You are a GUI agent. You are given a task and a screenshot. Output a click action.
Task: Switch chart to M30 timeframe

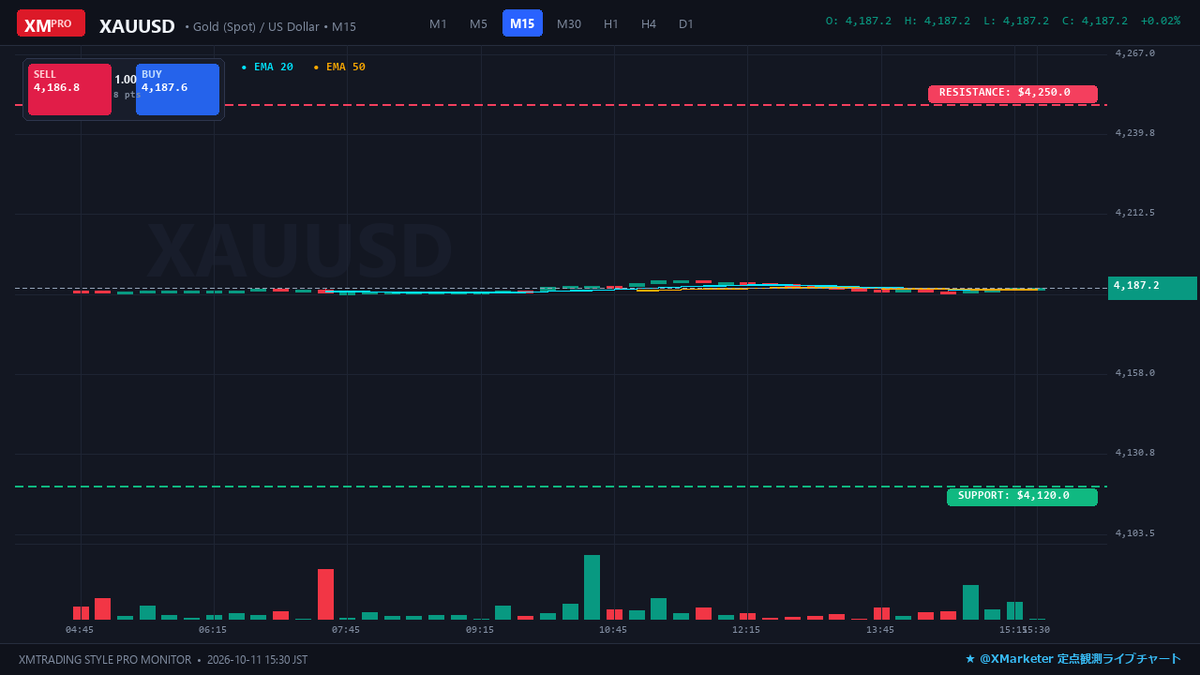(569, 23)
